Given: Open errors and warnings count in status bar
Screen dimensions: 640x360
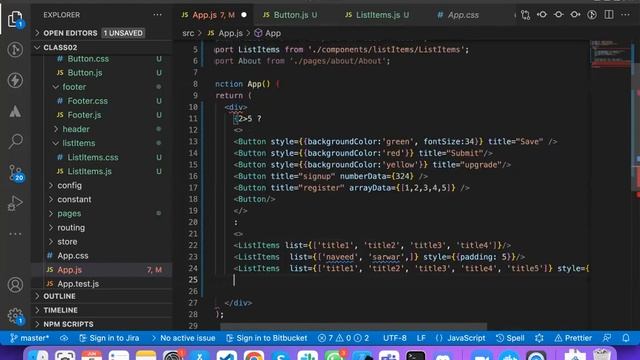Looking at the screenshot, I should pos(343,338).
